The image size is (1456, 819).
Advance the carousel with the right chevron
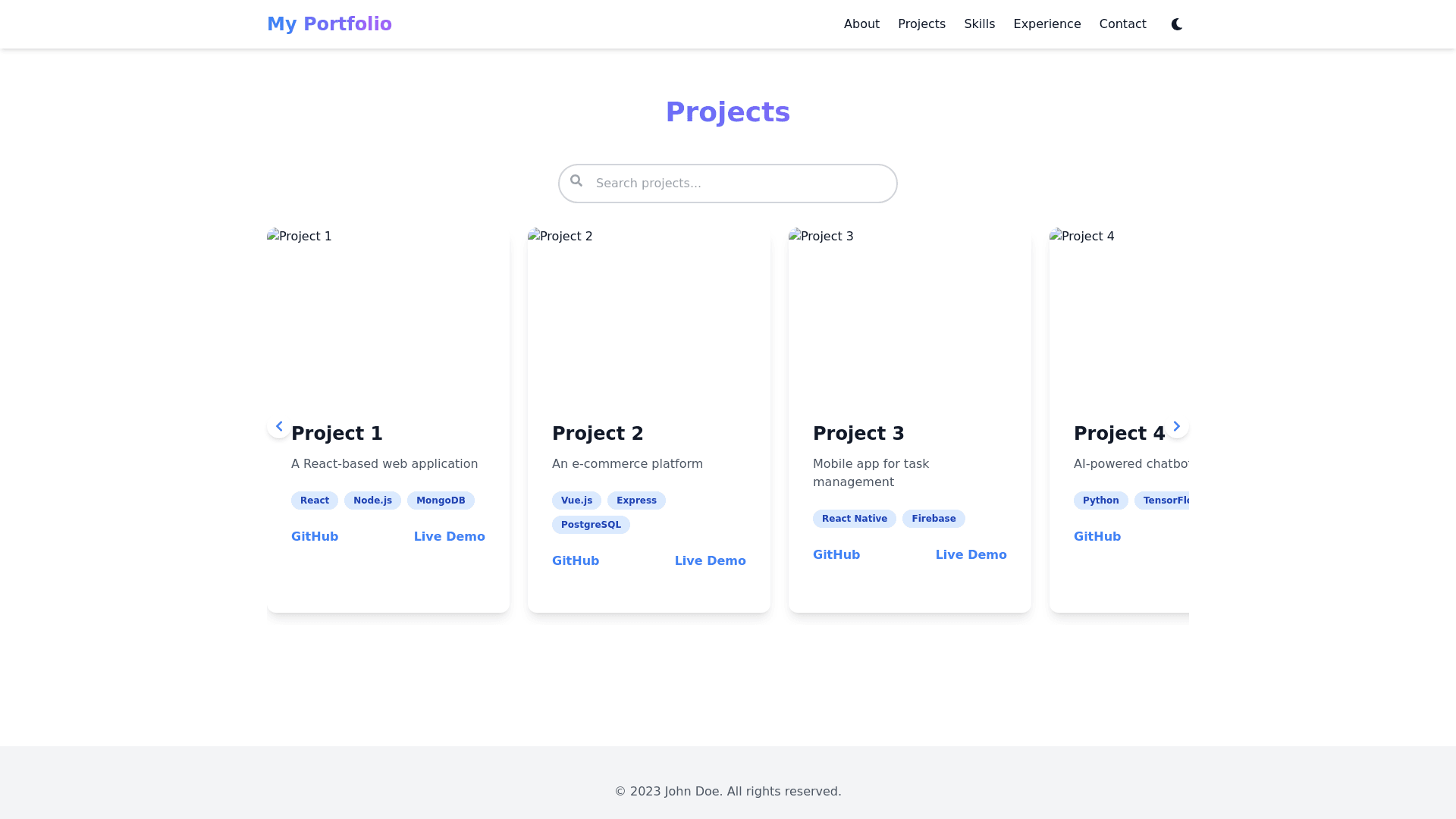click(1176, 426)
